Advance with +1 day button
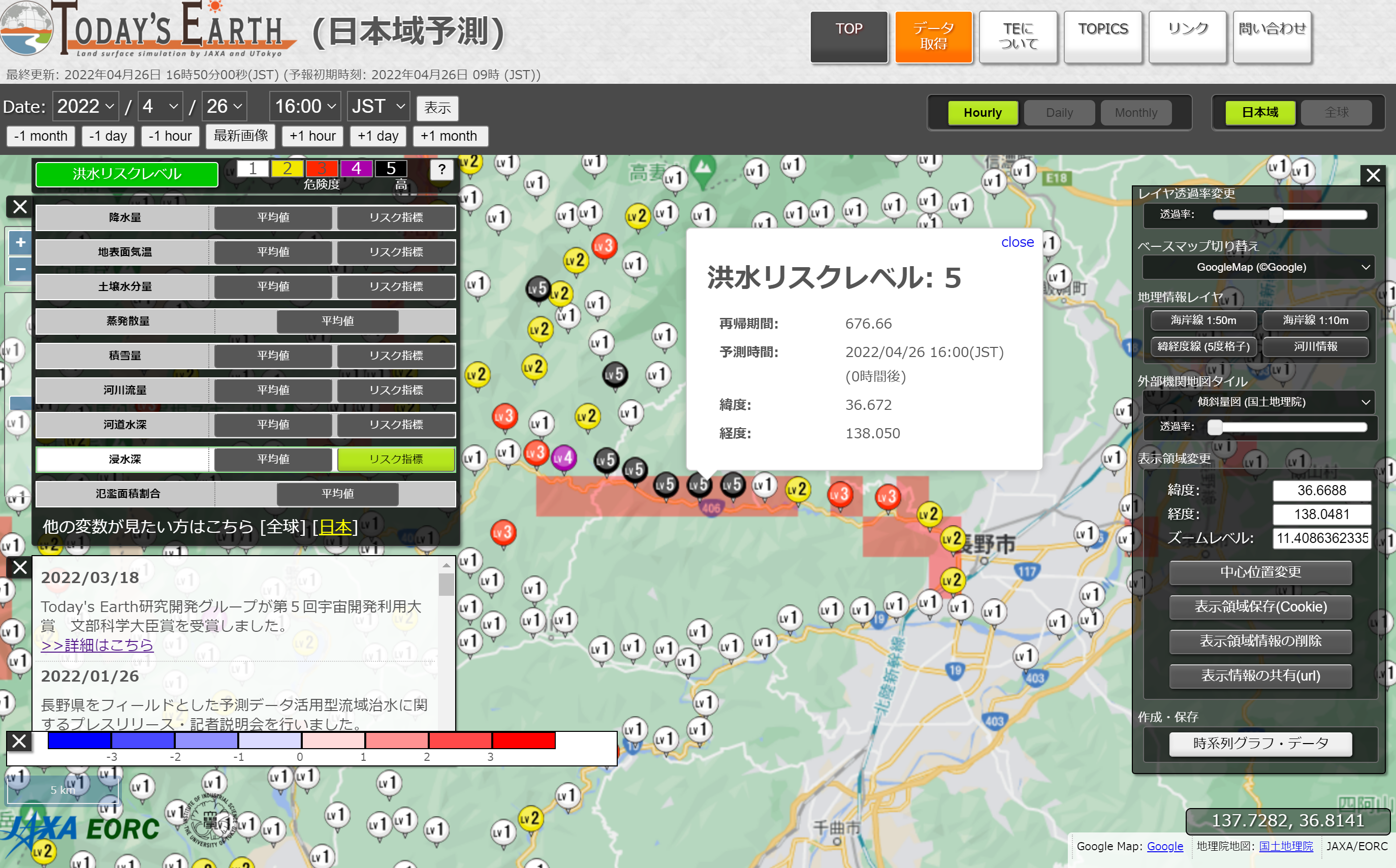 [x=377, y=136]
